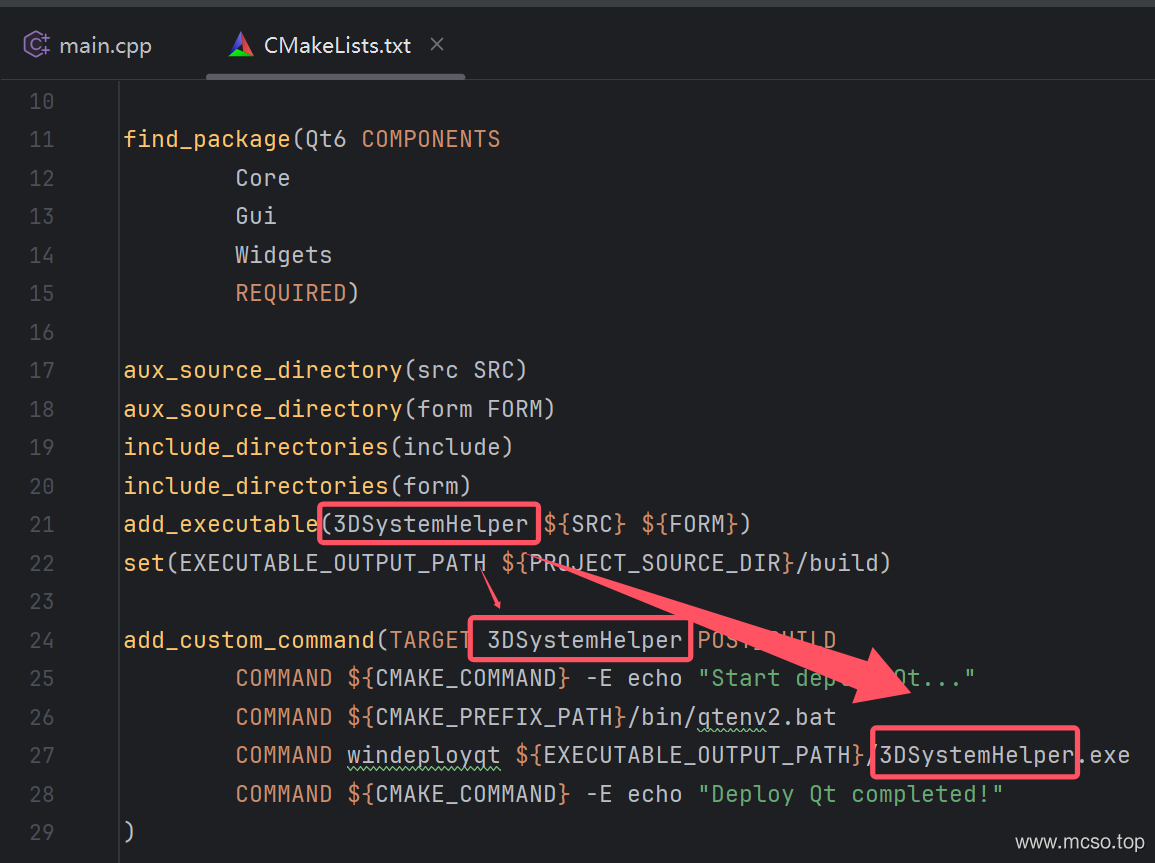Viewport: 1155px width, 863px height.
Task: Click line number 24 in gutter
Action: click(x=41, y=641)
